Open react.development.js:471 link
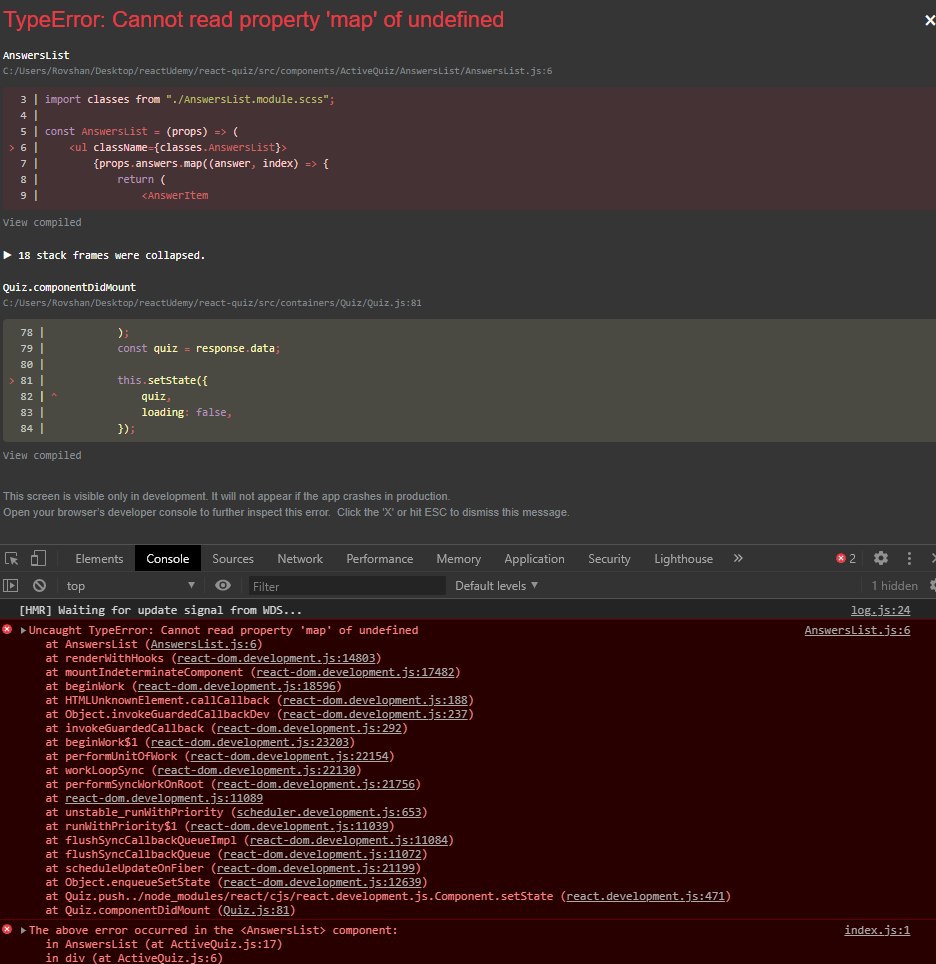936x964 pixels. pyautogui.click(x=646, y=896)
